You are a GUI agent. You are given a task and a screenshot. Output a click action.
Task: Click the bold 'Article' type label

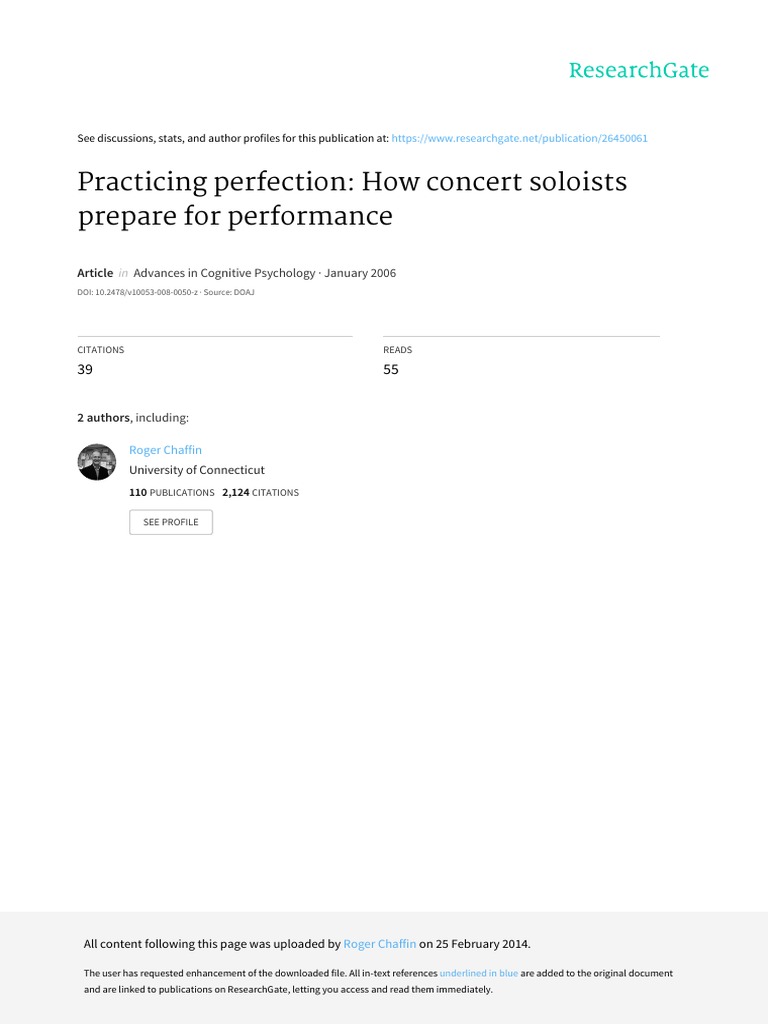95,273
